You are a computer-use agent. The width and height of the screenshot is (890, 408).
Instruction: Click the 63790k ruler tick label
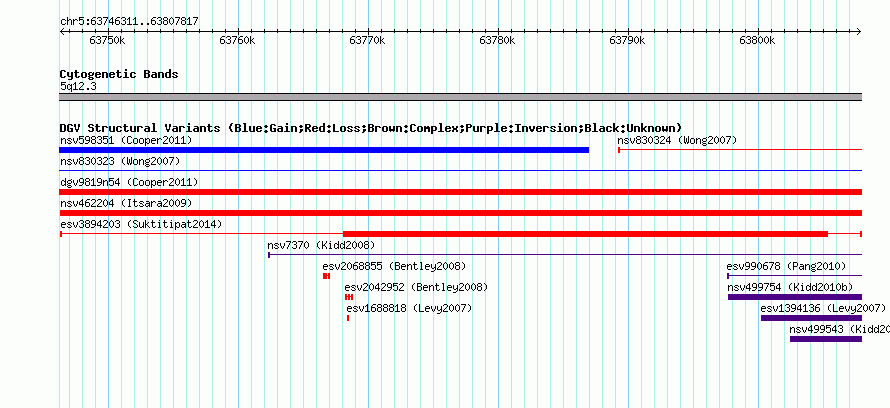pyautogui.click(x=628, y=40)
